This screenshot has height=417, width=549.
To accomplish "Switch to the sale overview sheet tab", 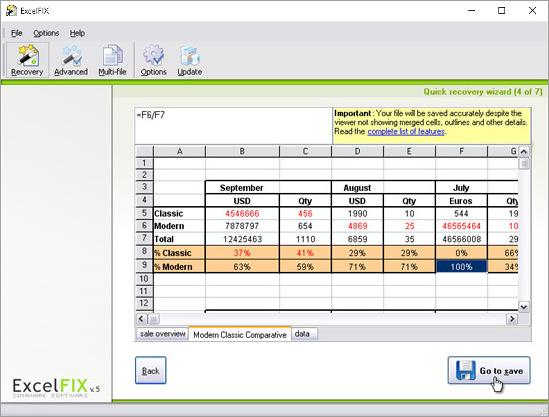I will (x=162, y=334).
